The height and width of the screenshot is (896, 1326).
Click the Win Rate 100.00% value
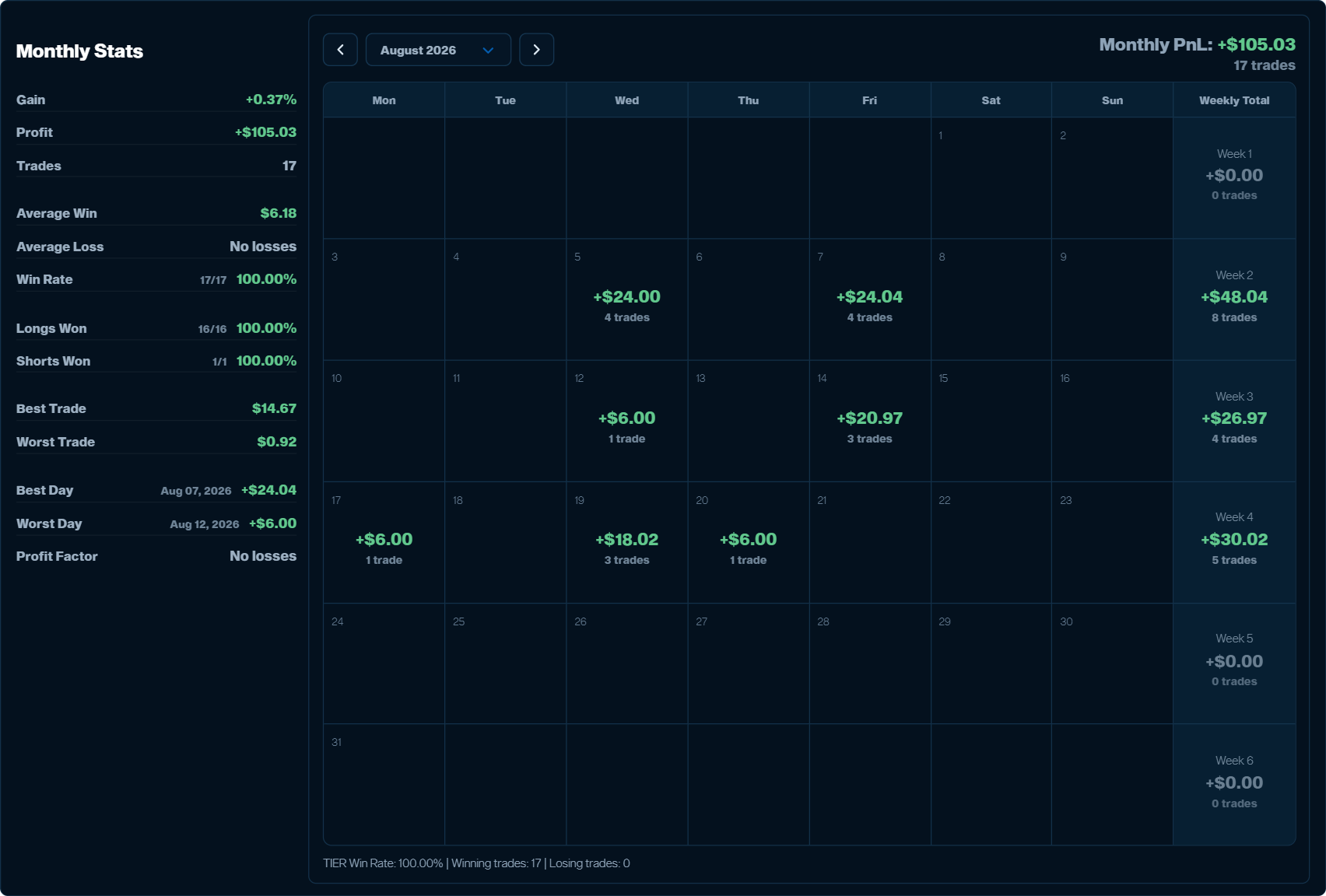click(x=266, y=279)
